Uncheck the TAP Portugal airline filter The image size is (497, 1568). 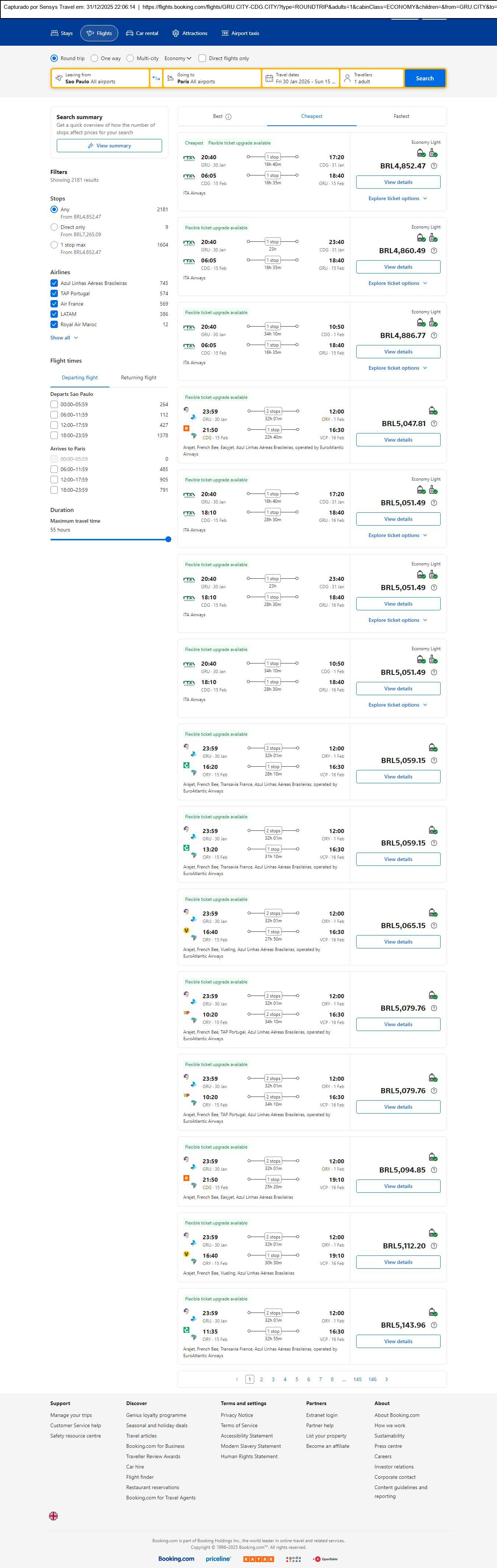[54, 293]
